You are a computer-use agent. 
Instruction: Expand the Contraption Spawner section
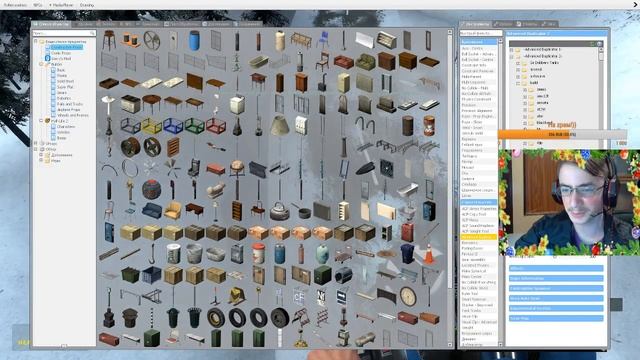[556, 288]
